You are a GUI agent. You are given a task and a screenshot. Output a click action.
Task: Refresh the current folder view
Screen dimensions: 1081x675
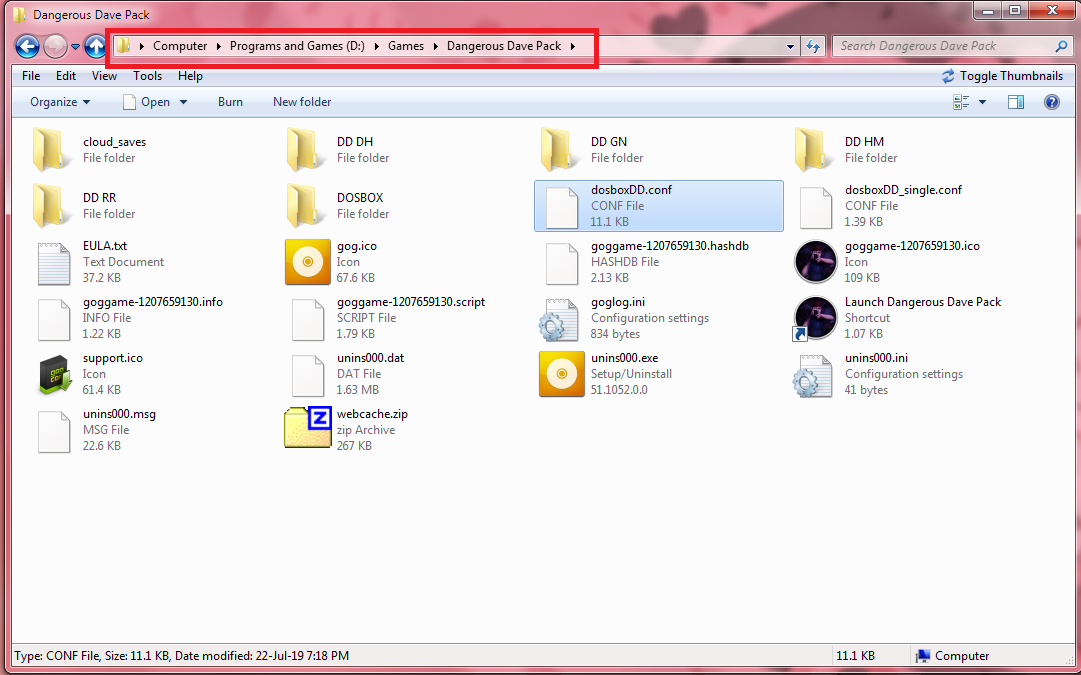pos(813,46)
